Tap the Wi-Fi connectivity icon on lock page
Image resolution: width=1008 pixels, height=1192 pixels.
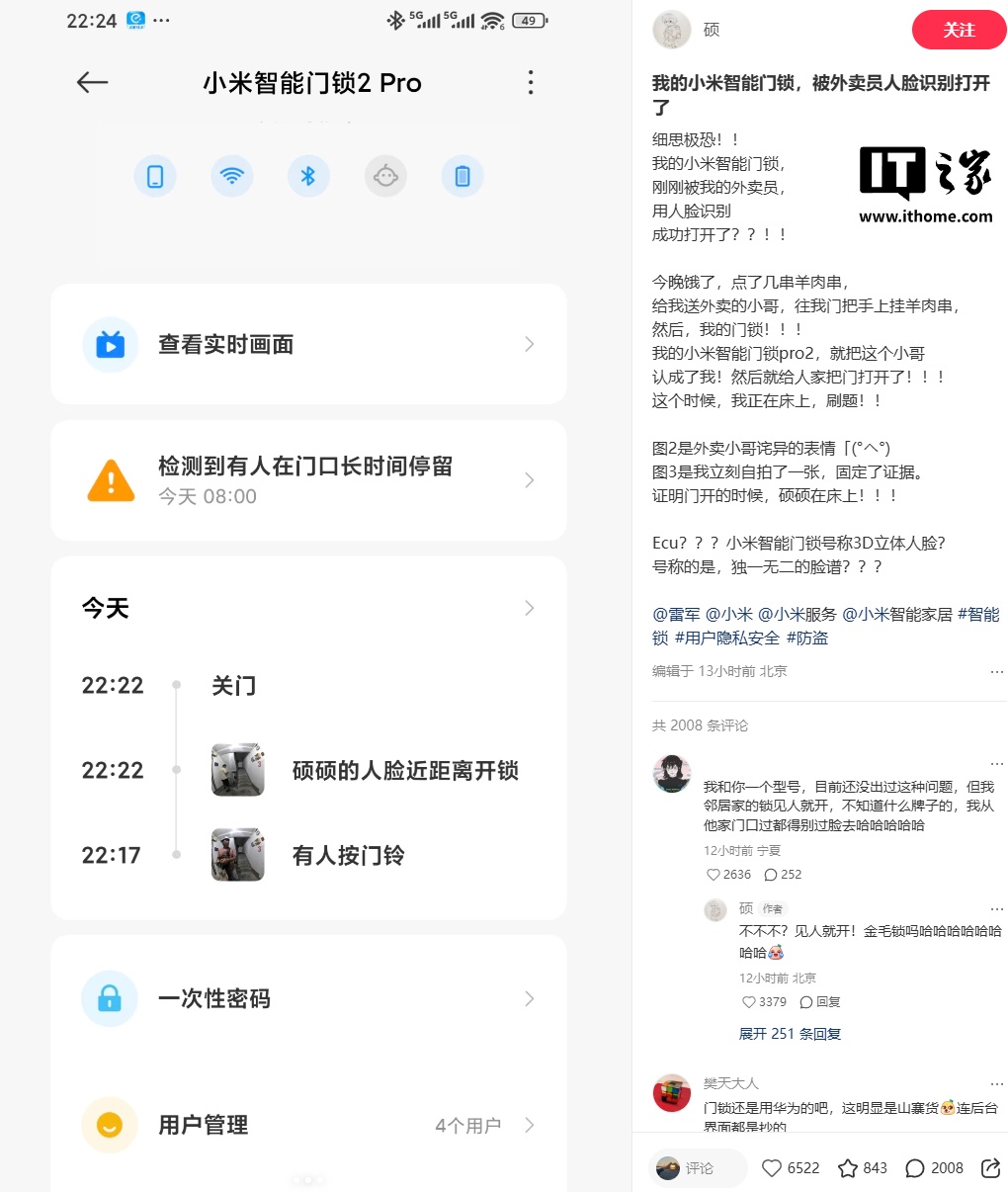click(x=231, y=175)
